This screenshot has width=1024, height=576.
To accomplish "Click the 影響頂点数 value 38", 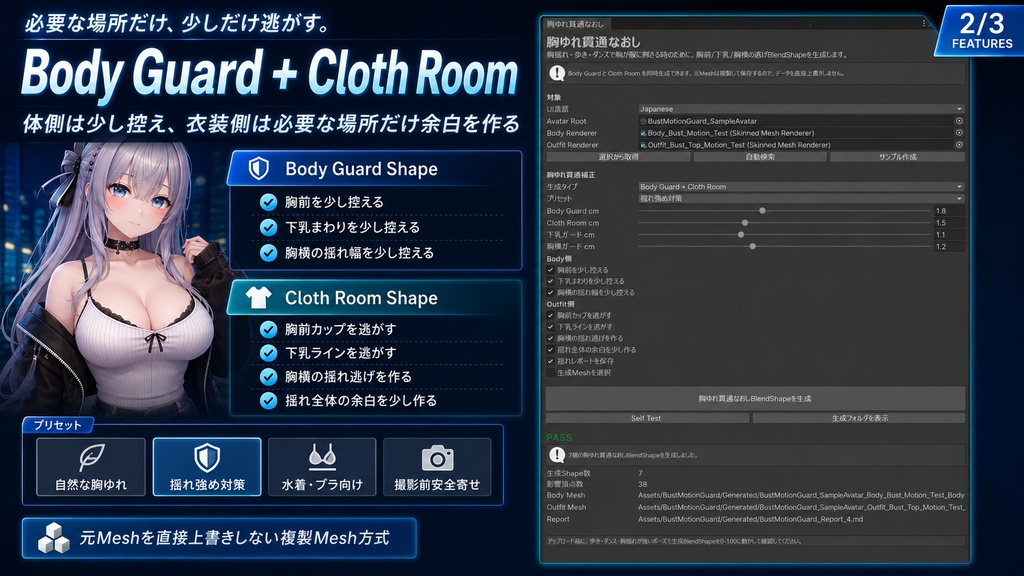I will (643, 485).
